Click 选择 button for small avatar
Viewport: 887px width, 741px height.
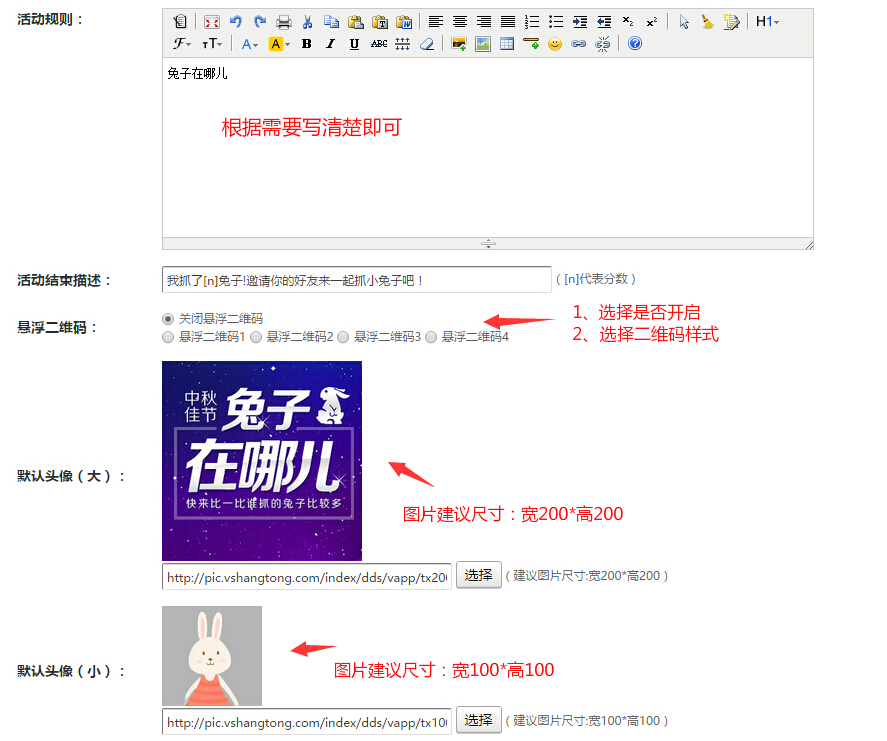coord(478,720)
